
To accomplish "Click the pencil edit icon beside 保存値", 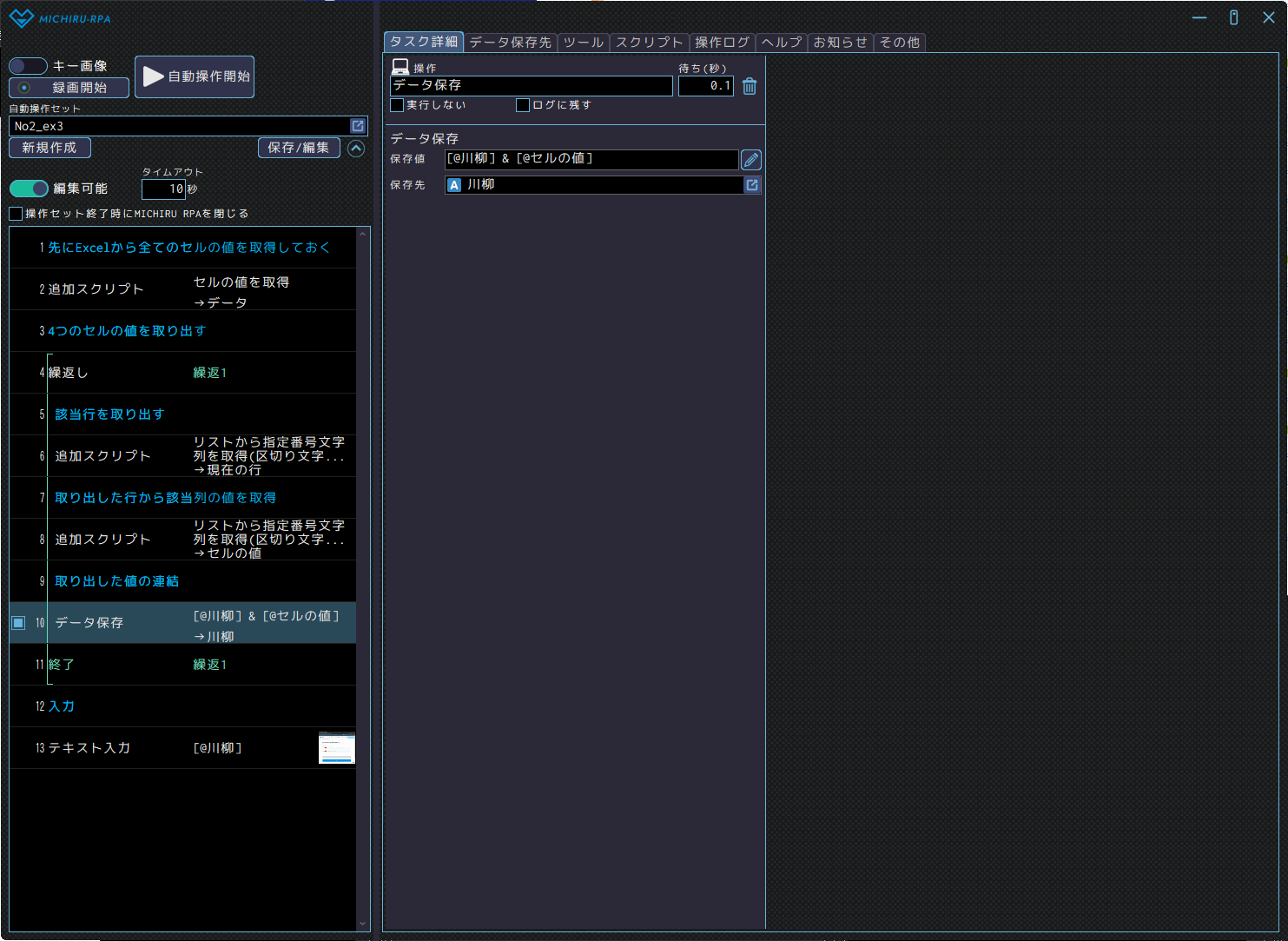I will (751, 160).
